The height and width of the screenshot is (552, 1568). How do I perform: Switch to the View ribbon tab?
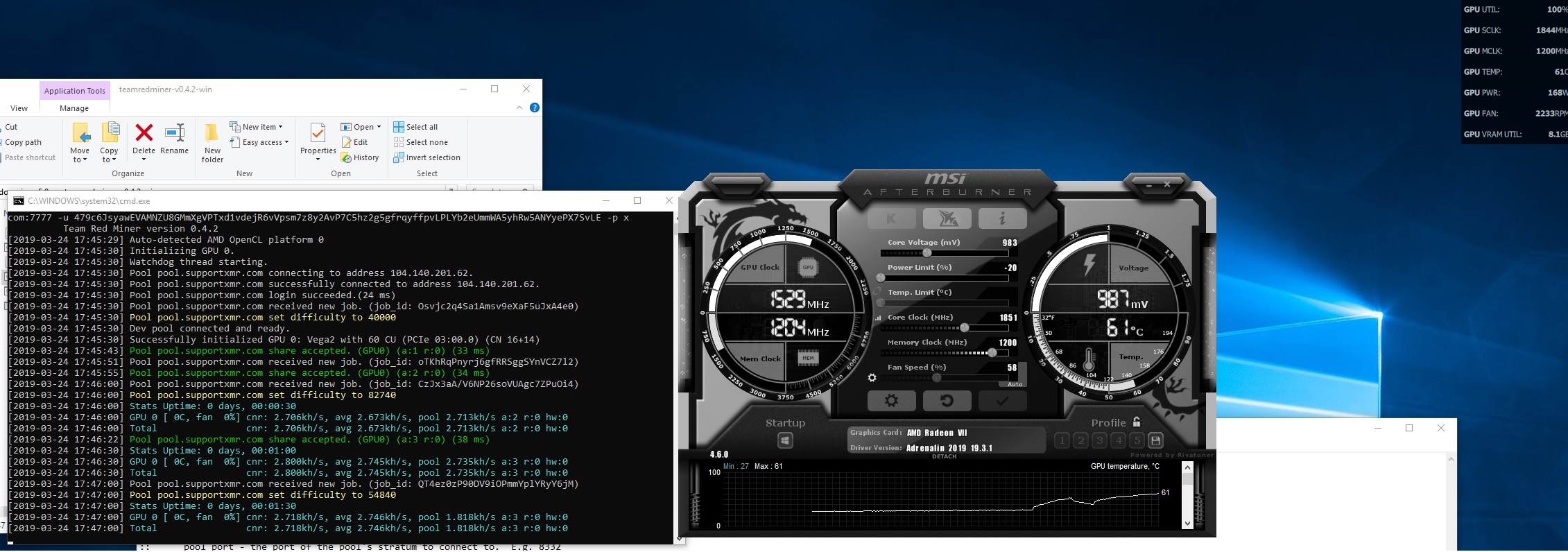tap(19, 108)
